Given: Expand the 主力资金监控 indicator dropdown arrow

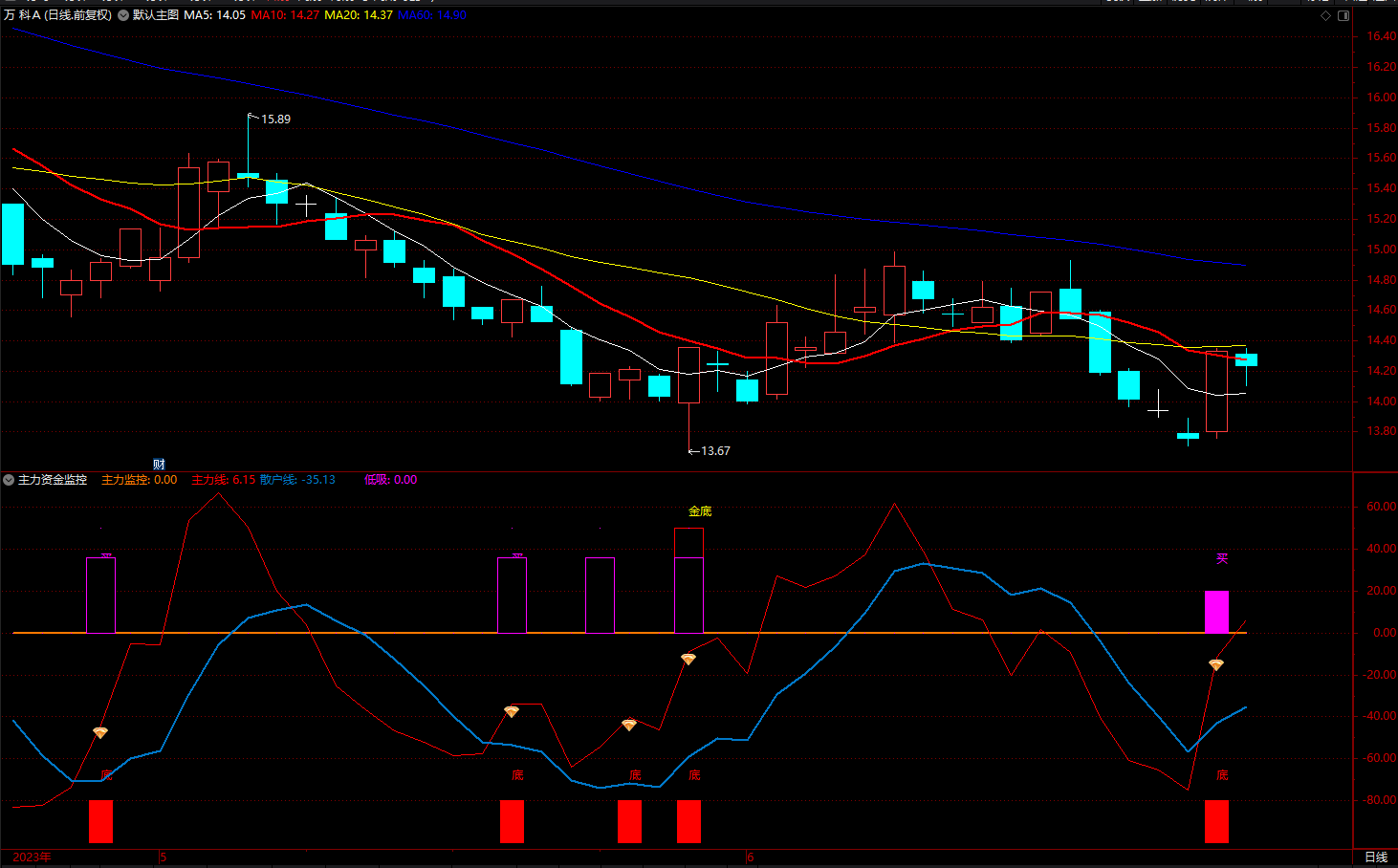Looking at the screenshot, I should [9, 480].
